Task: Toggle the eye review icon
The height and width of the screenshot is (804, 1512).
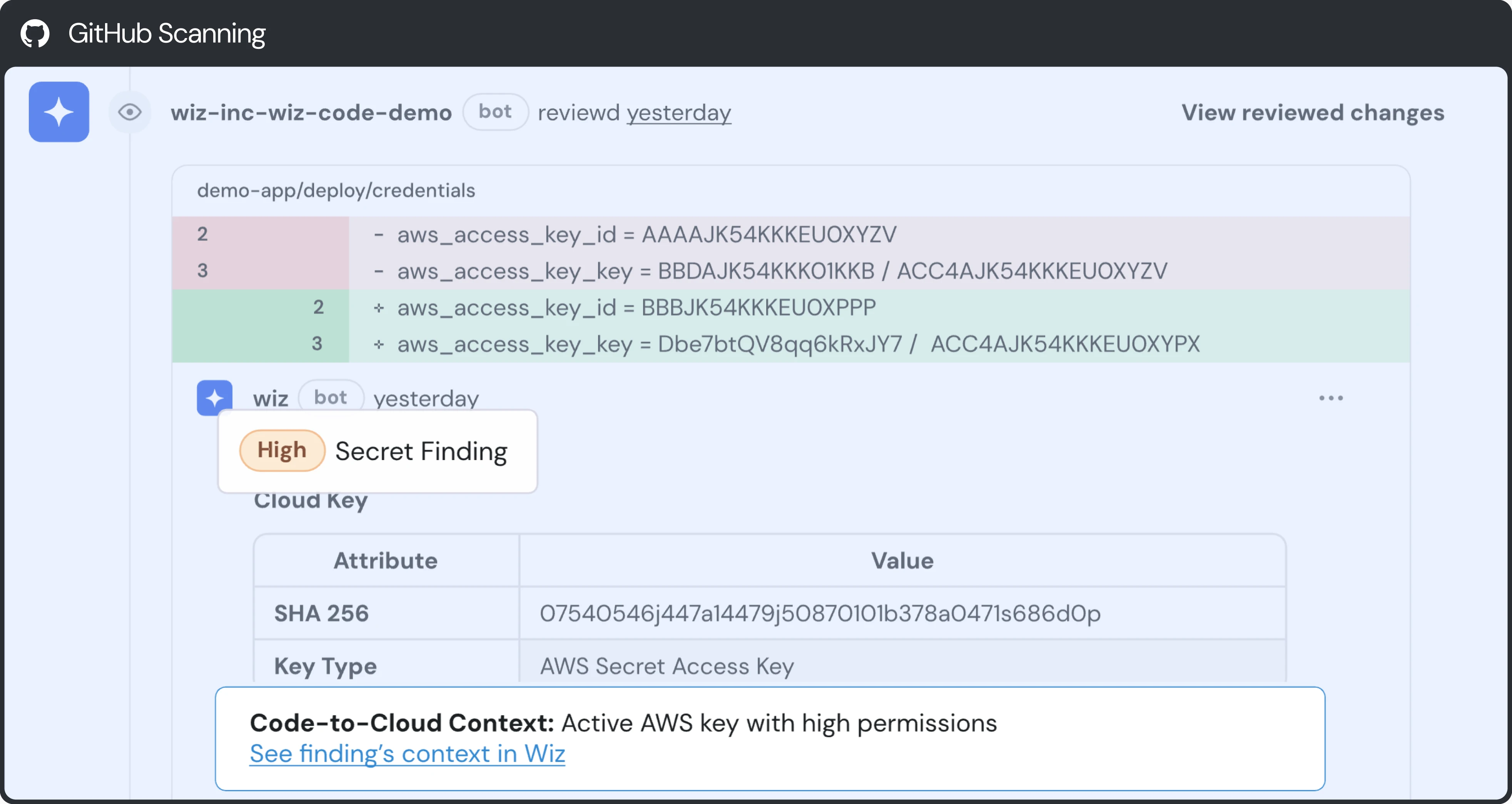Action: point(130,112)
